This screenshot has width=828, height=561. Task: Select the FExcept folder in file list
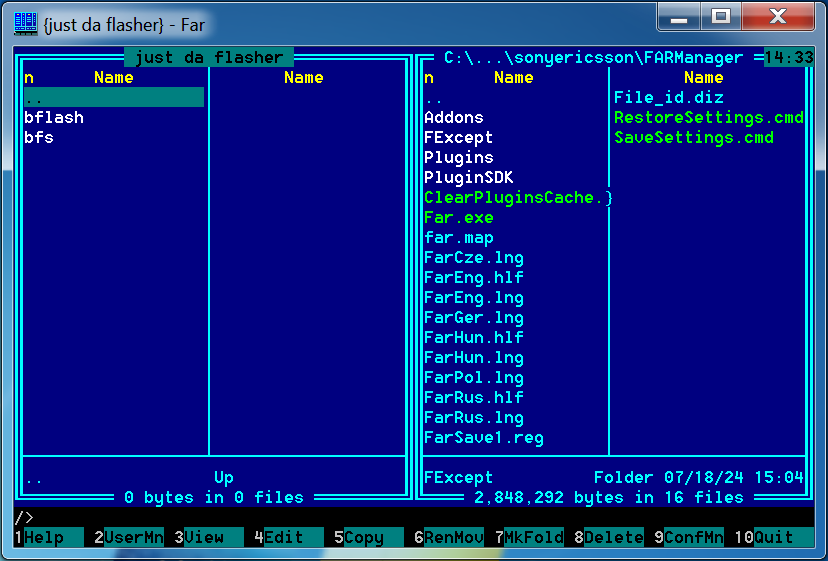[458, 137]
